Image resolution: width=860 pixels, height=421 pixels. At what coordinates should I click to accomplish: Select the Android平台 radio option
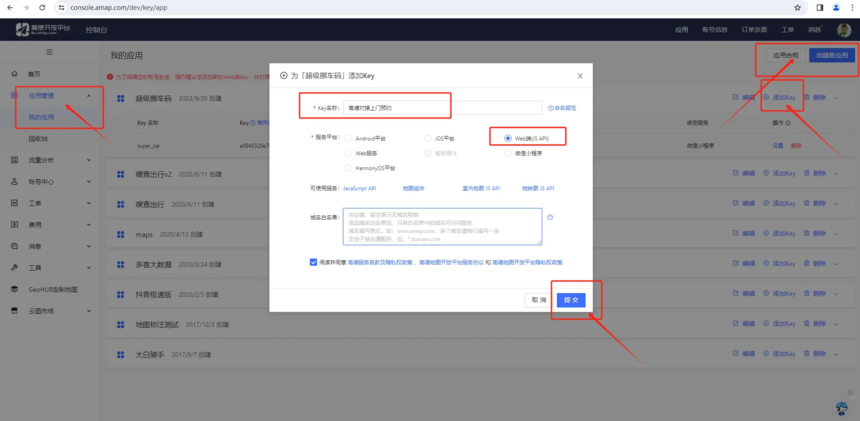point(348,138)
